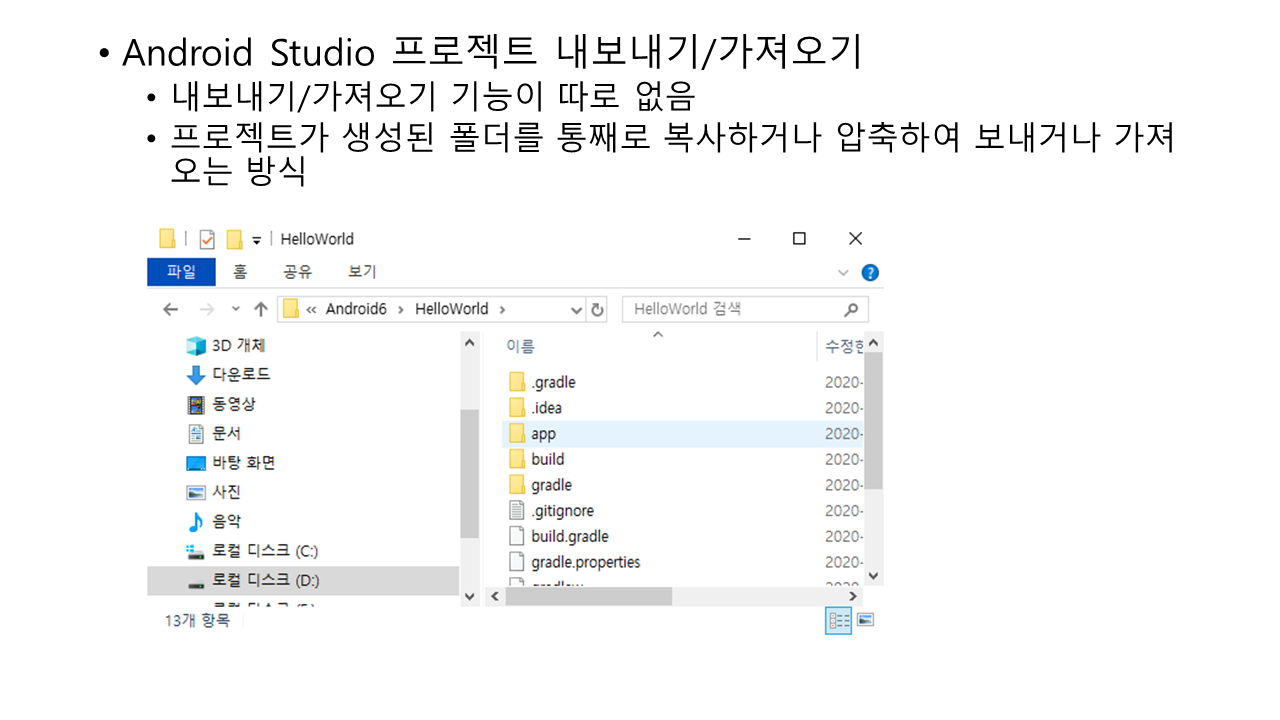Expand the ribbon with chevron
Viewport: 1280px width, 720px height.
coord(843,272)
